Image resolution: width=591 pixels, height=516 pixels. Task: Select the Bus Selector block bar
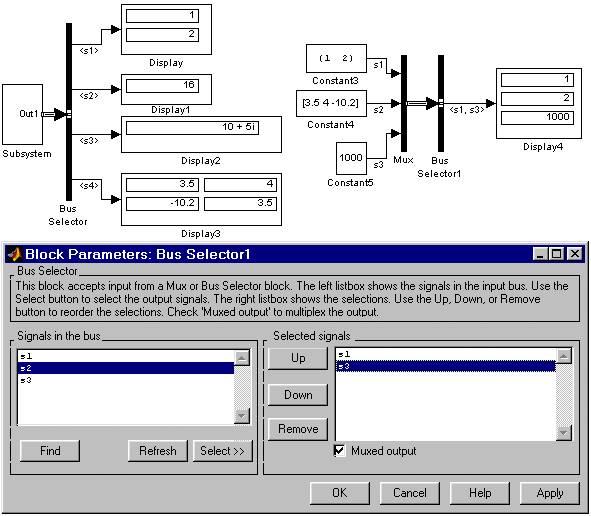(x=69, y=112)
